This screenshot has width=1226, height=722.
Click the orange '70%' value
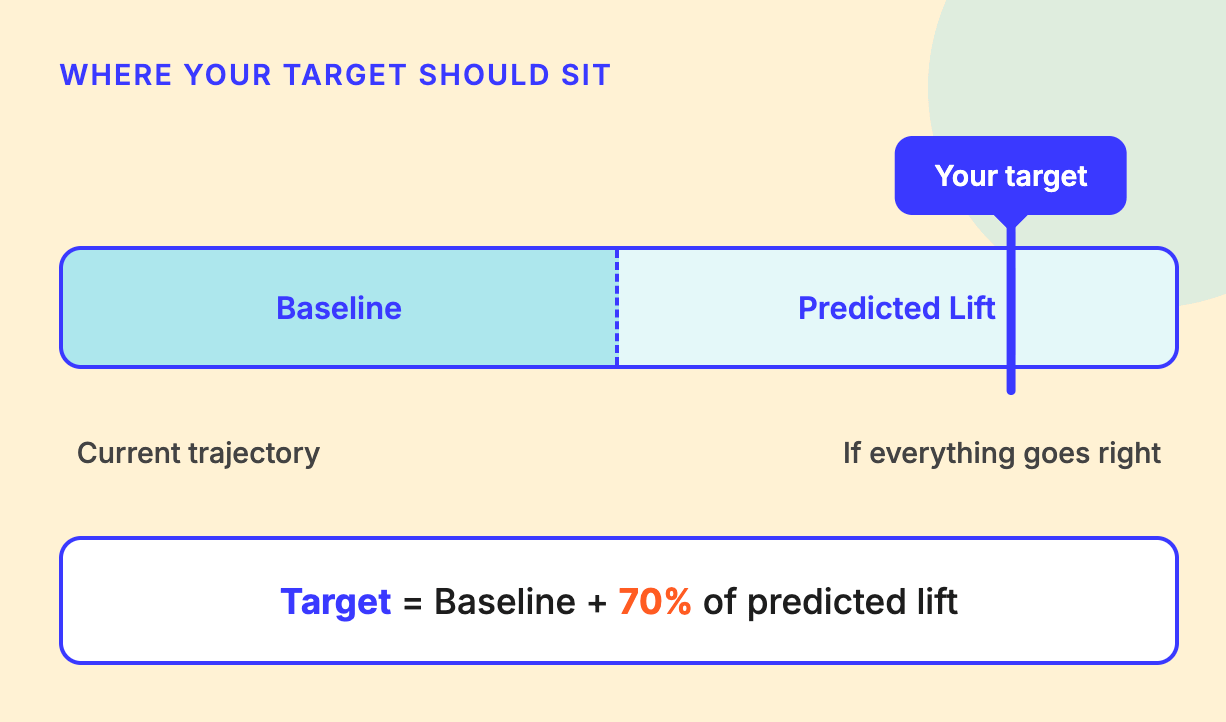tap(655, 602)
